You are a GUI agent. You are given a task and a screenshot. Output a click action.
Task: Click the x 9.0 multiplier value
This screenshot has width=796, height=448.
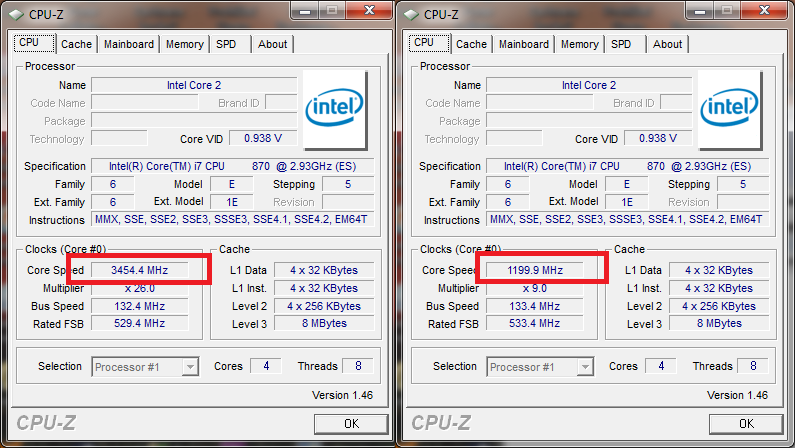click(535, 288)
